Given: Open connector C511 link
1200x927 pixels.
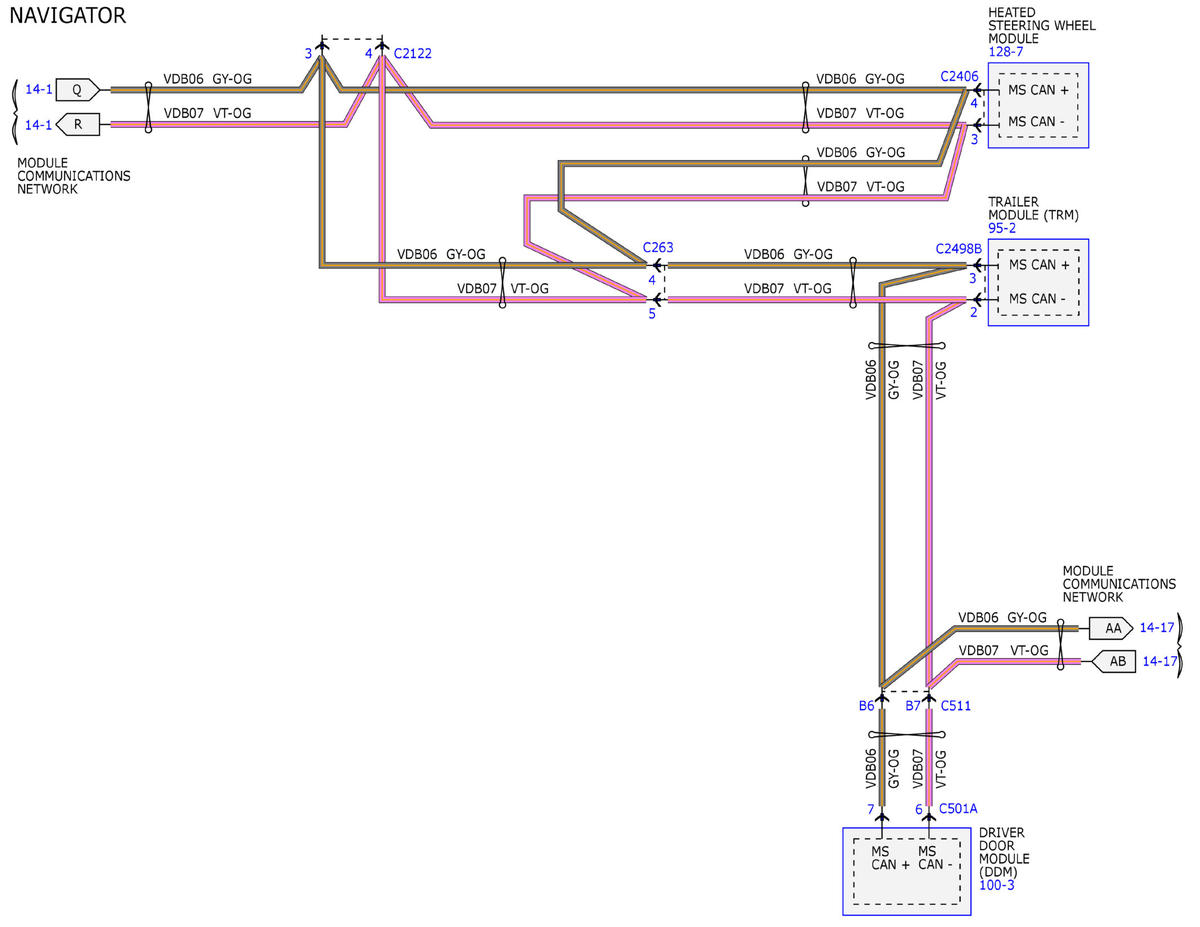Looking at the screenshot, I should coord(955,705).
